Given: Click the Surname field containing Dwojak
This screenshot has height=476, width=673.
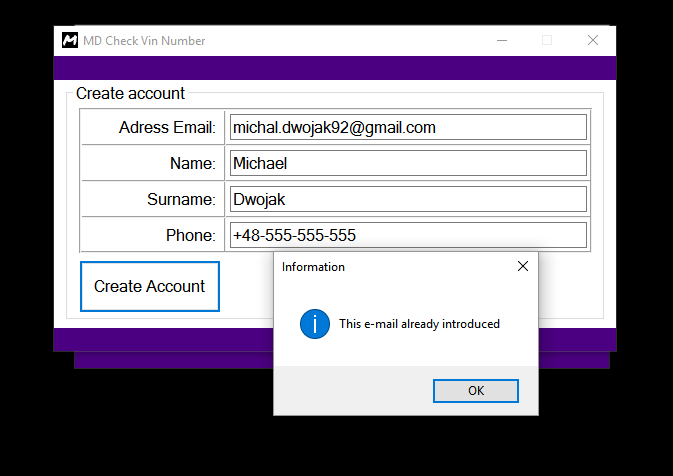Looking at the screenshot, I should click(x=408, y=199).
